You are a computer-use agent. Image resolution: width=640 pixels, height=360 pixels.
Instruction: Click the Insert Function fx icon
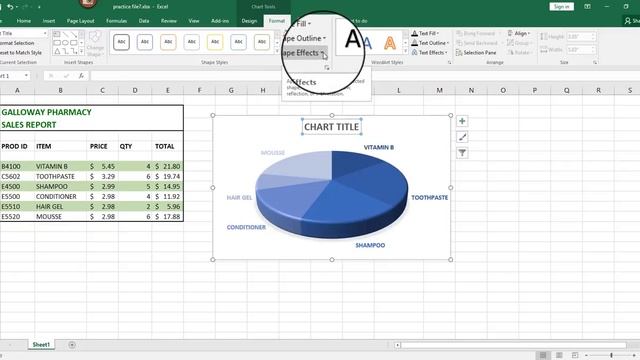pyautogui.click(x=81, y=76)
